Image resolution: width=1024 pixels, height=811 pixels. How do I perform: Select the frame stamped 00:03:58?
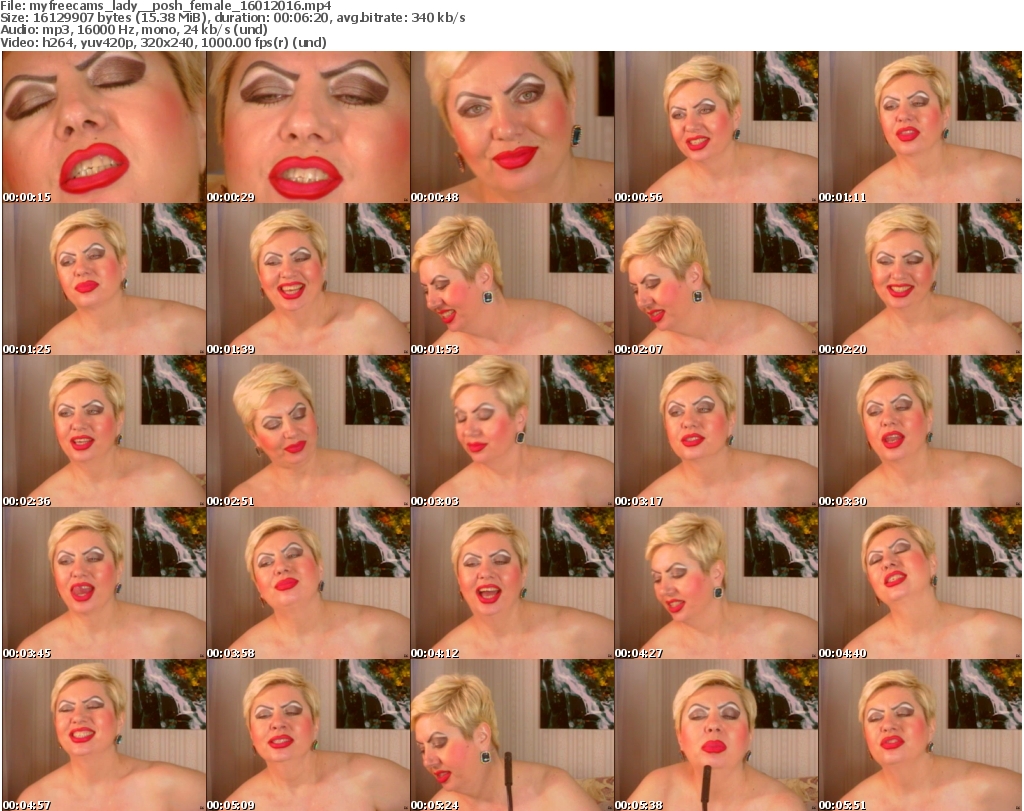(x=308, y=583)
